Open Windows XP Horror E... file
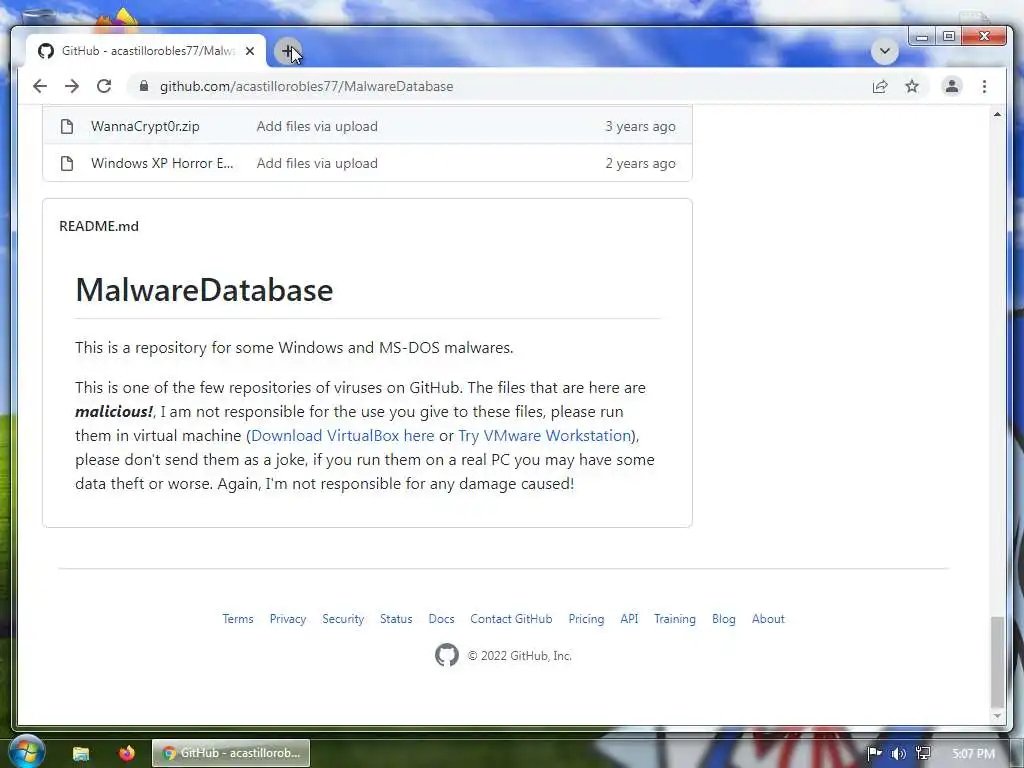 (x=162, y=163)
